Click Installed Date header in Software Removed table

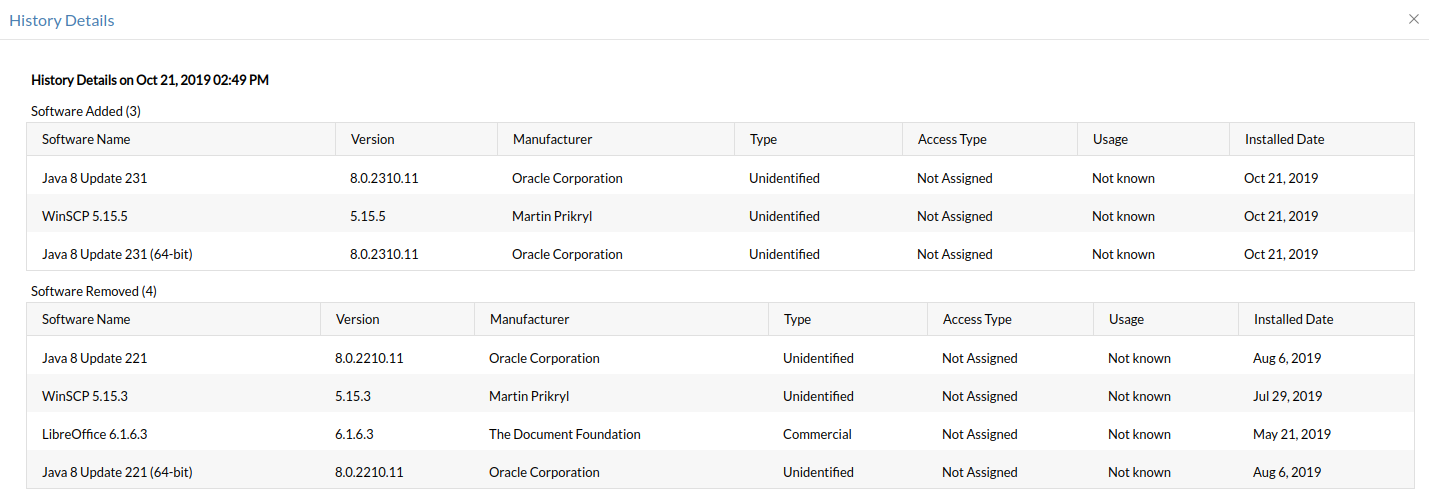[1293, 319]
